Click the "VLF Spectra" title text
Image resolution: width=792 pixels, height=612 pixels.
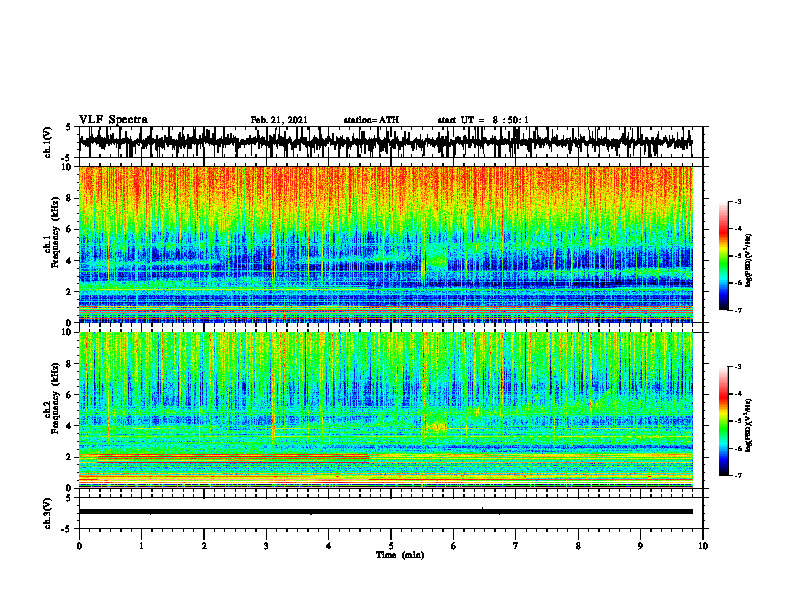pos(113,120)
